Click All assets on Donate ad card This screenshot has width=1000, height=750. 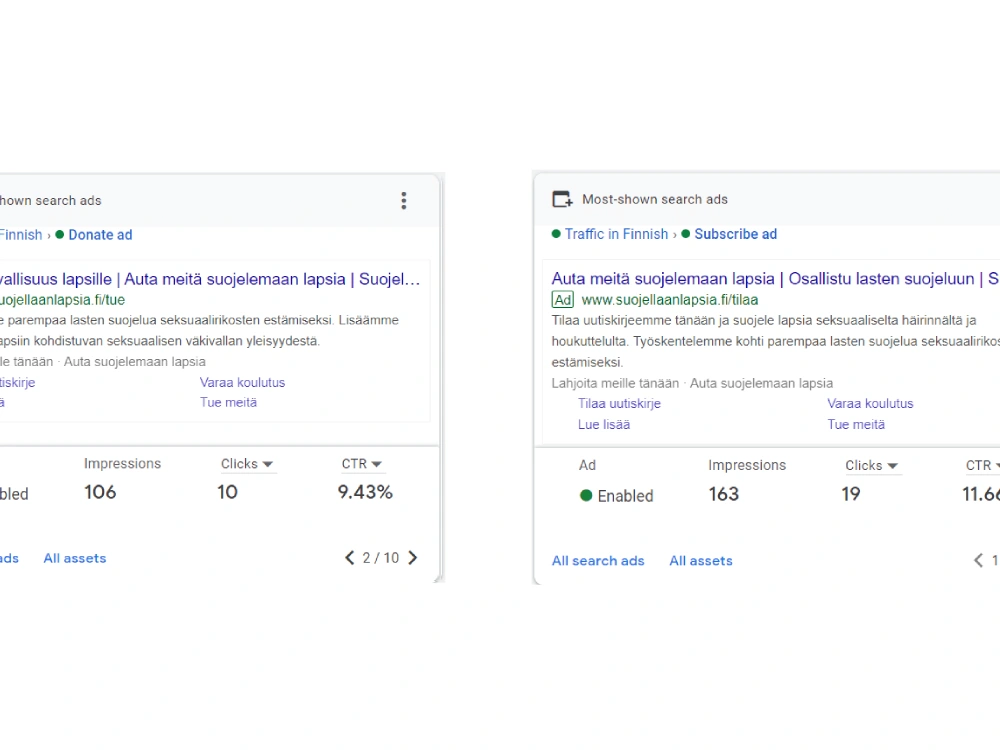75,558
